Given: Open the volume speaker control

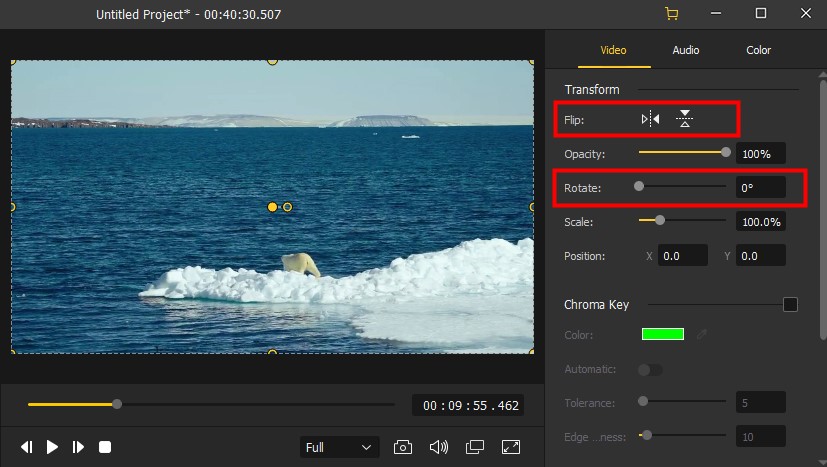Looking at the screenshot, I should pos(439,447).
